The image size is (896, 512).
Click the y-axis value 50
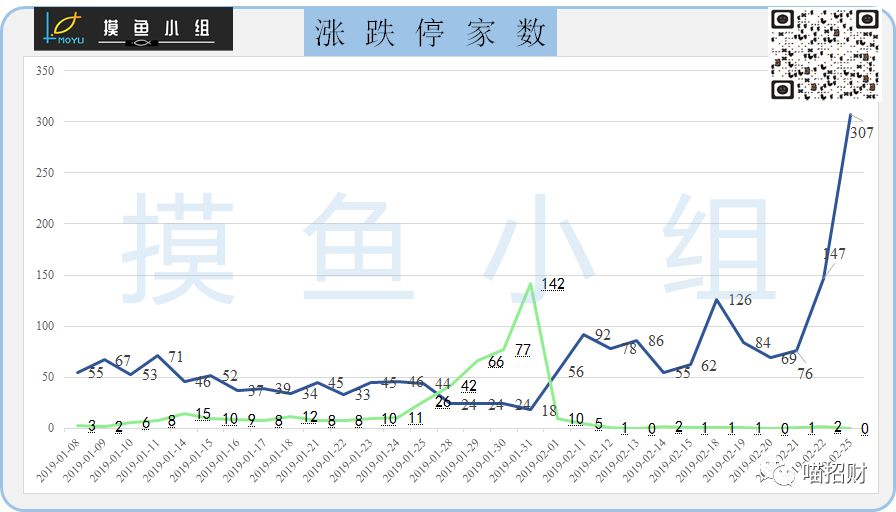point(48,377)
